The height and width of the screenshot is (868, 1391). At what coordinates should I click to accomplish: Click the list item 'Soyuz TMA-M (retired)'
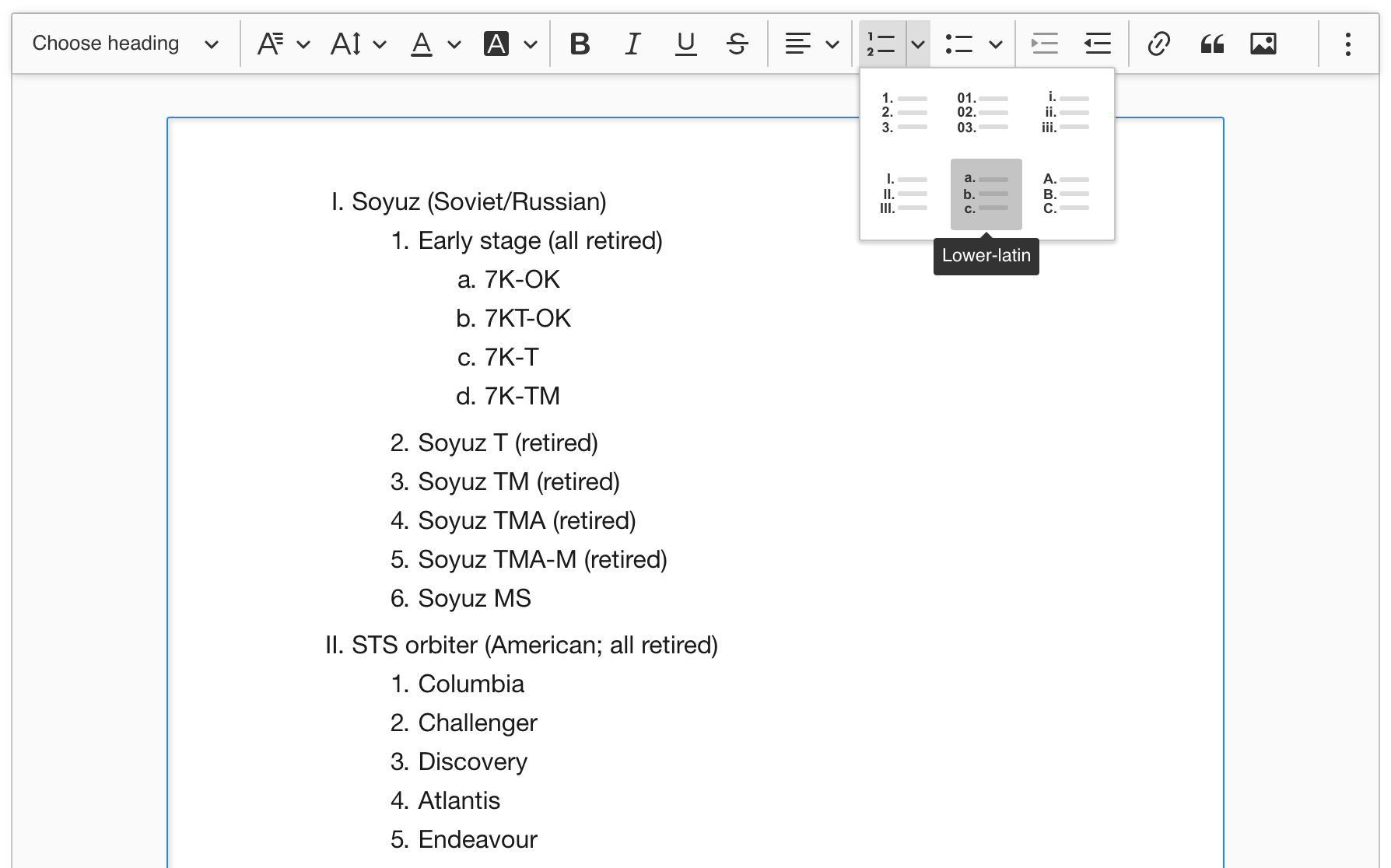[542, 560]
